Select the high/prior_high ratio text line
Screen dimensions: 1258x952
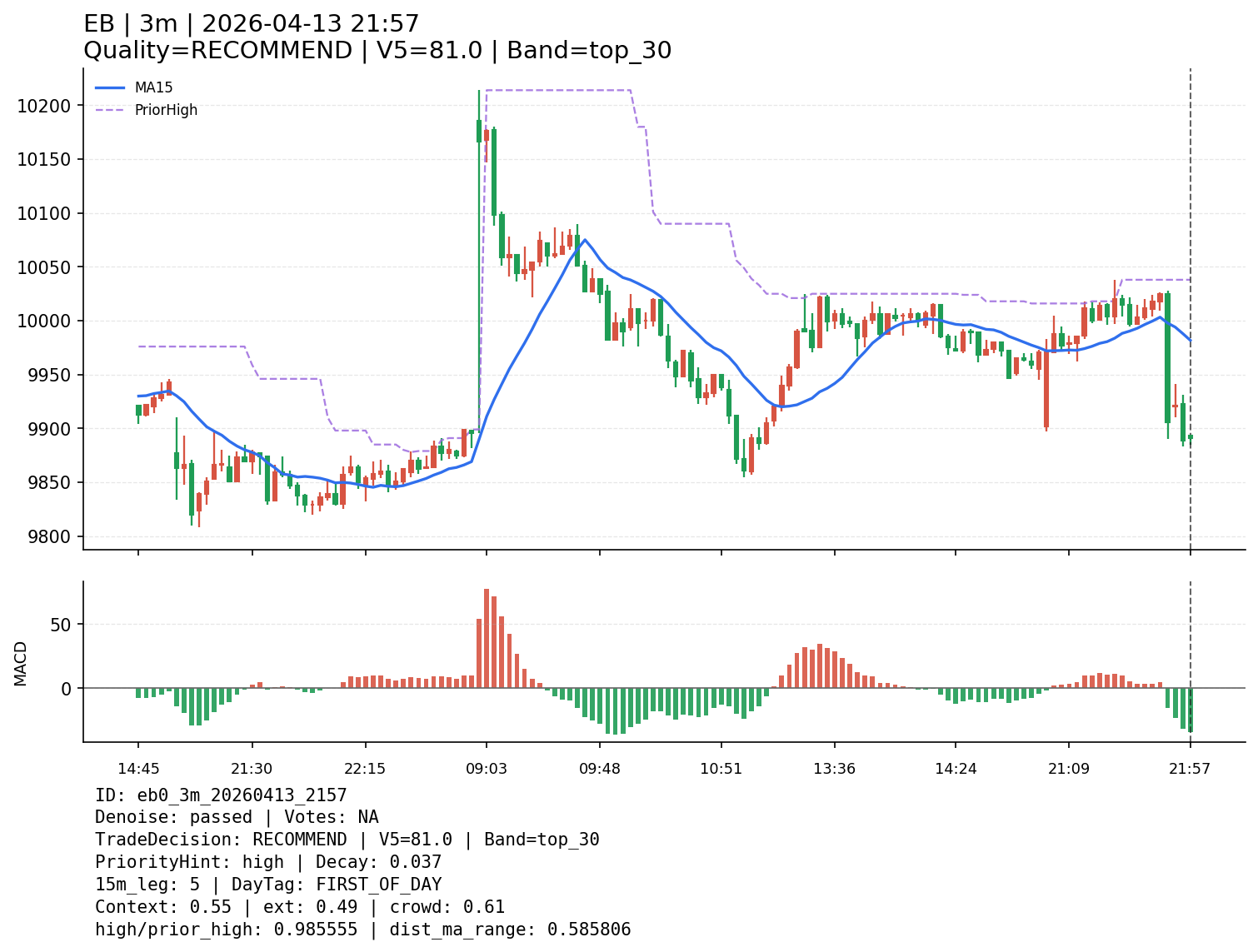tap(363, 930)
